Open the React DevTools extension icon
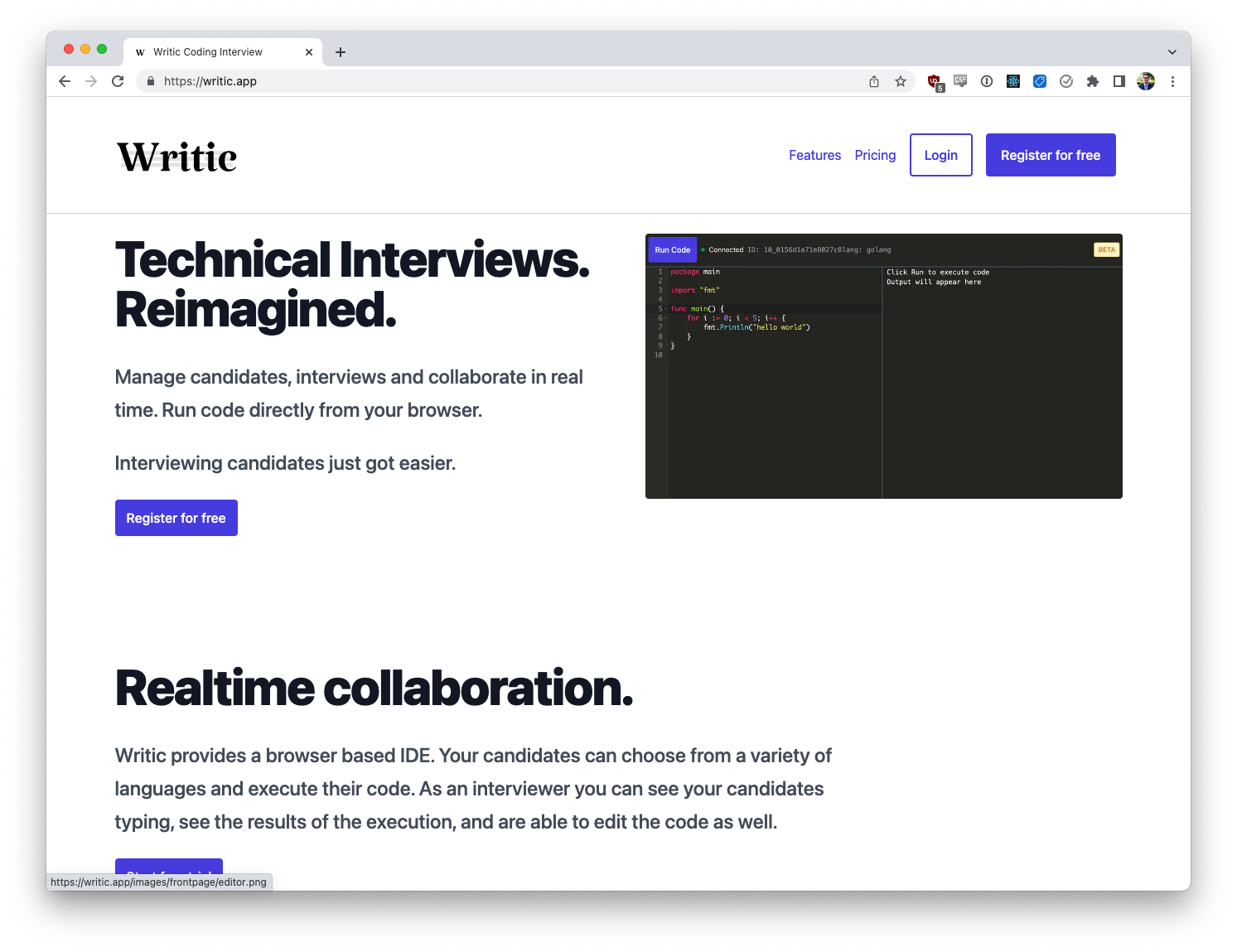 [x=1013, y=81]
